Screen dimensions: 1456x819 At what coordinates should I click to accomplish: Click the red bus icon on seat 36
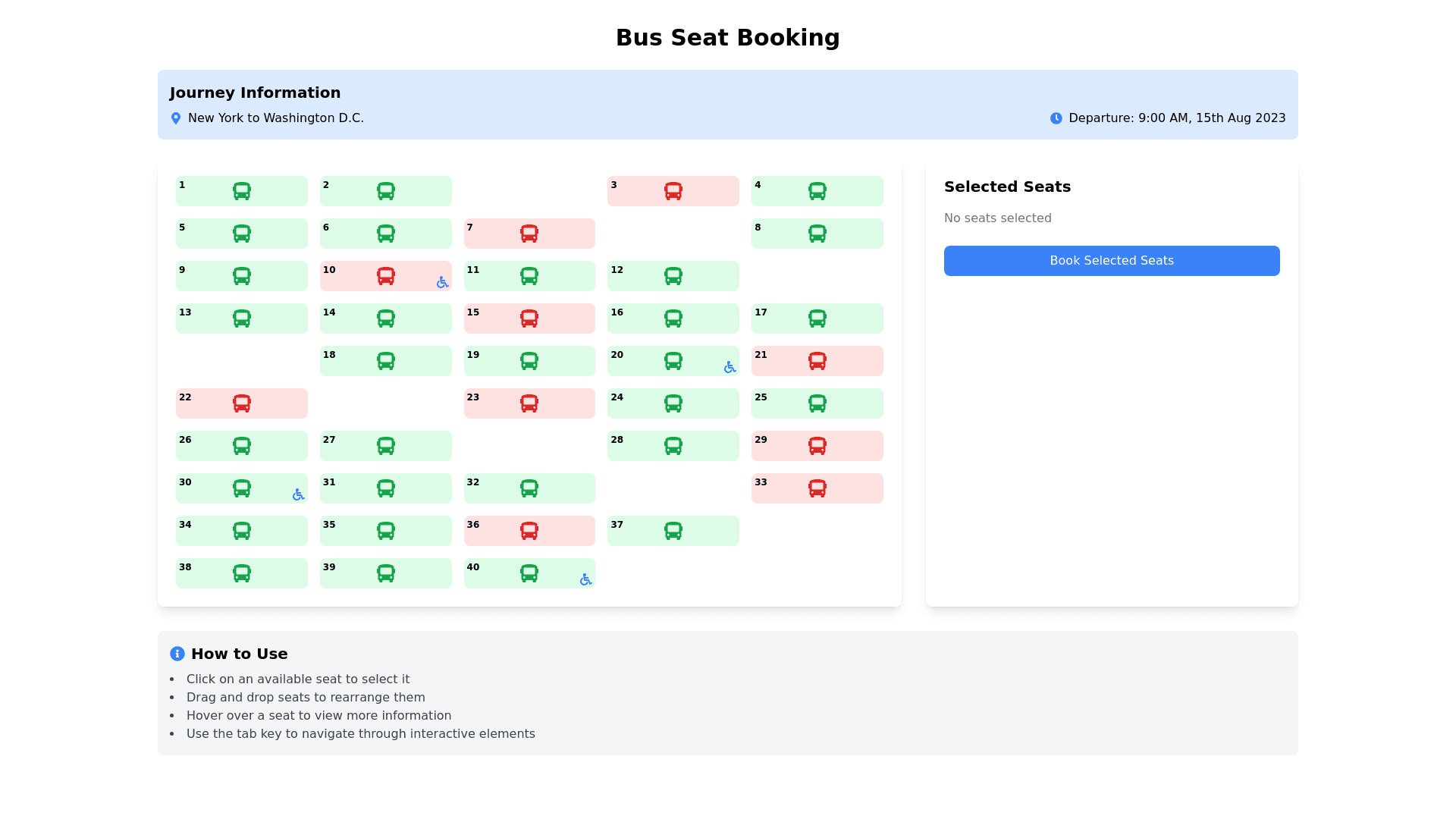tap(529, 531)
